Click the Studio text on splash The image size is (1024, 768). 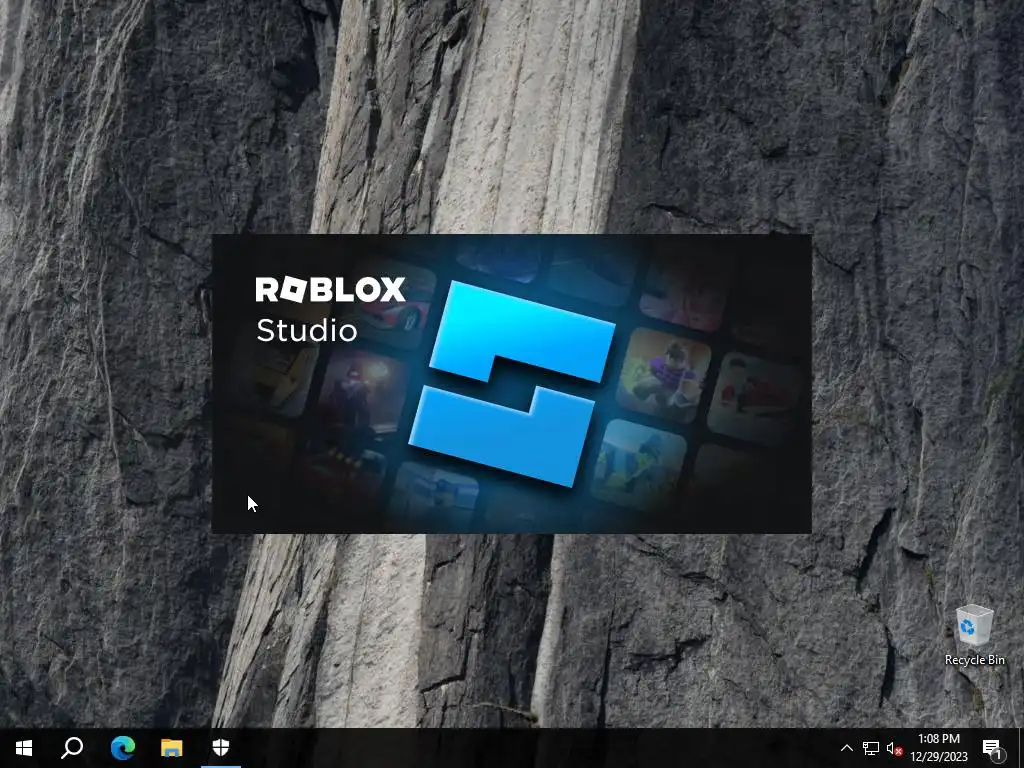coord(307,330)
